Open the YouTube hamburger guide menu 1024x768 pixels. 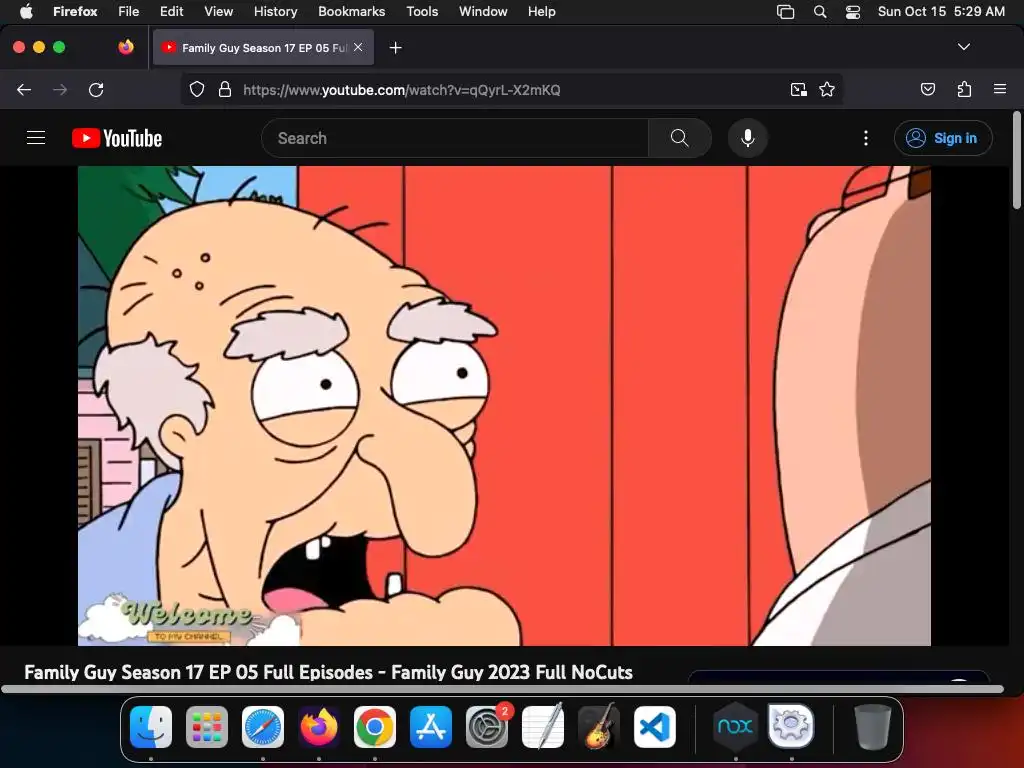(36, 138)
